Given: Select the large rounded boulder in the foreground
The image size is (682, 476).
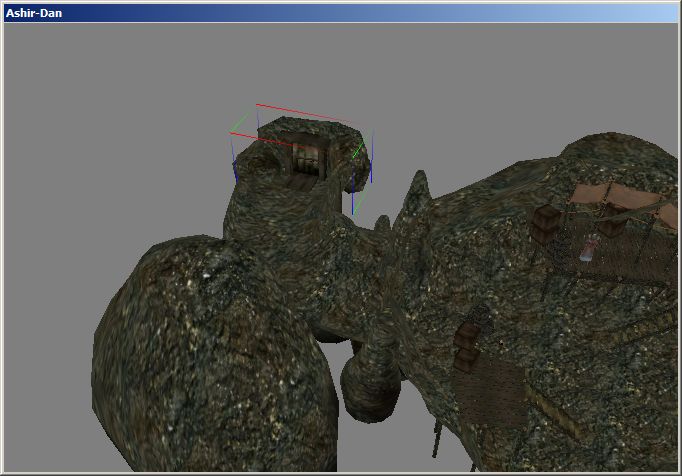Looking at the screenshot, I should [x=215, y=355].
